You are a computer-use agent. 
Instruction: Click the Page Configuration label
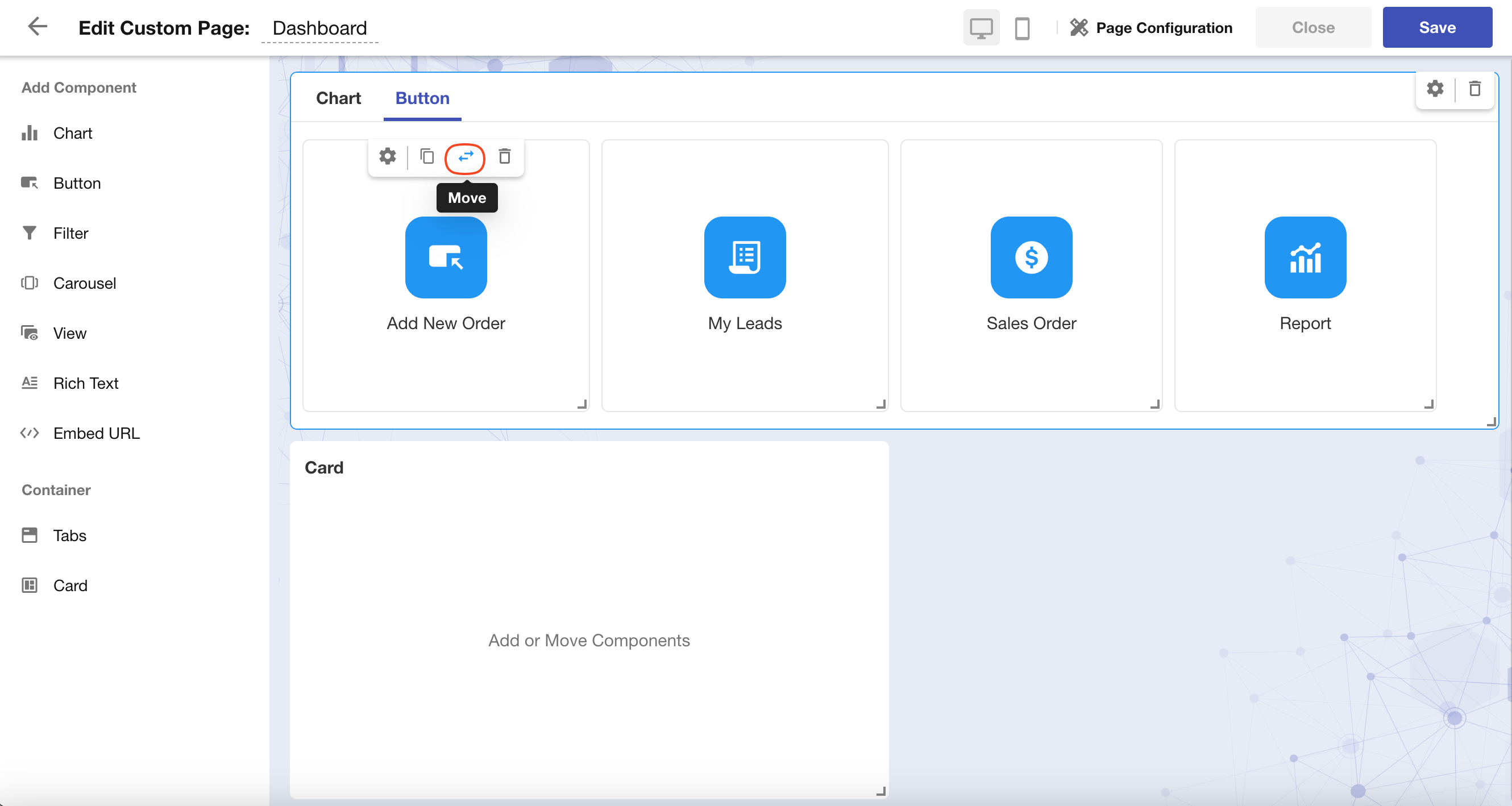[1164, 28]
